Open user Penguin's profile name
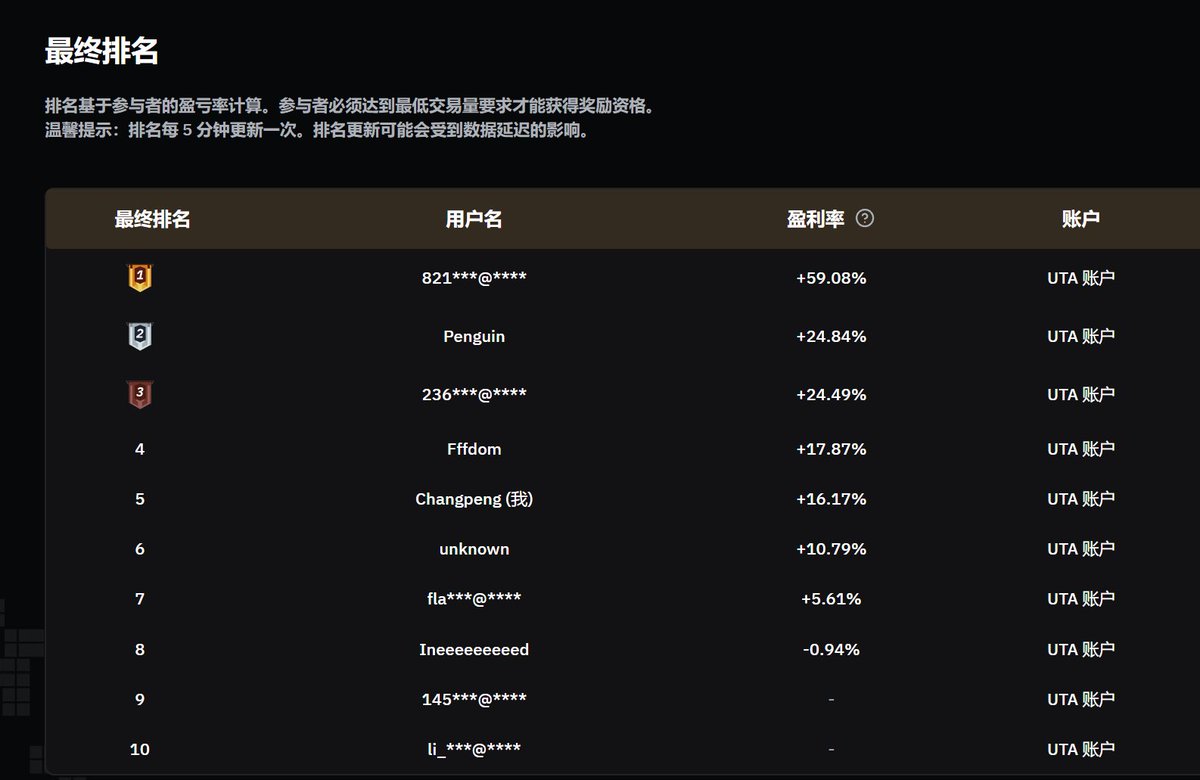The height and width of the screenshot is (780, 1200). point(474,337)
